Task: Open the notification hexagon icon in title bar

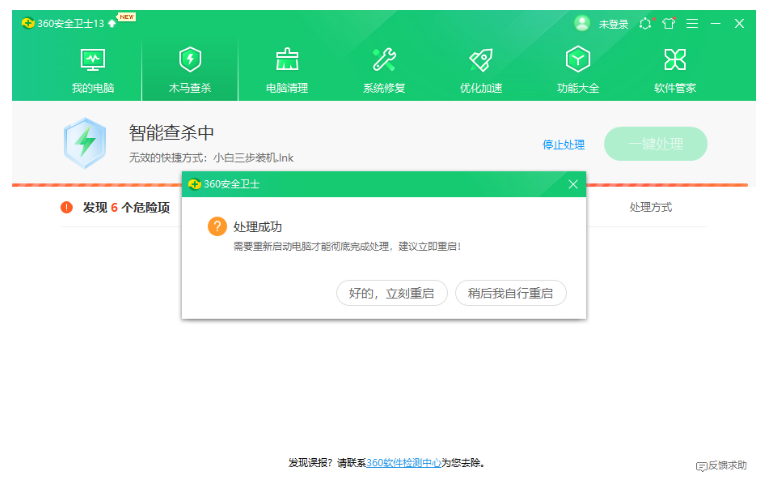Action: [x=645, y=24]
